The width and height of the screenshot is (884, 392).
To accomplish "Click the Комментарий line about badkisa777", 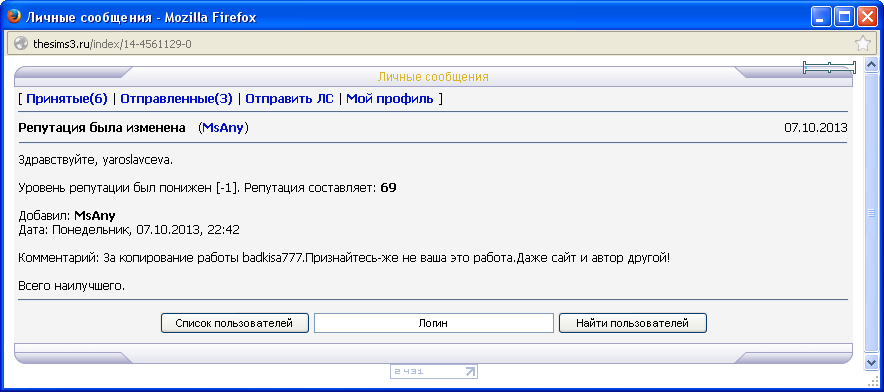I will point(344,258).
